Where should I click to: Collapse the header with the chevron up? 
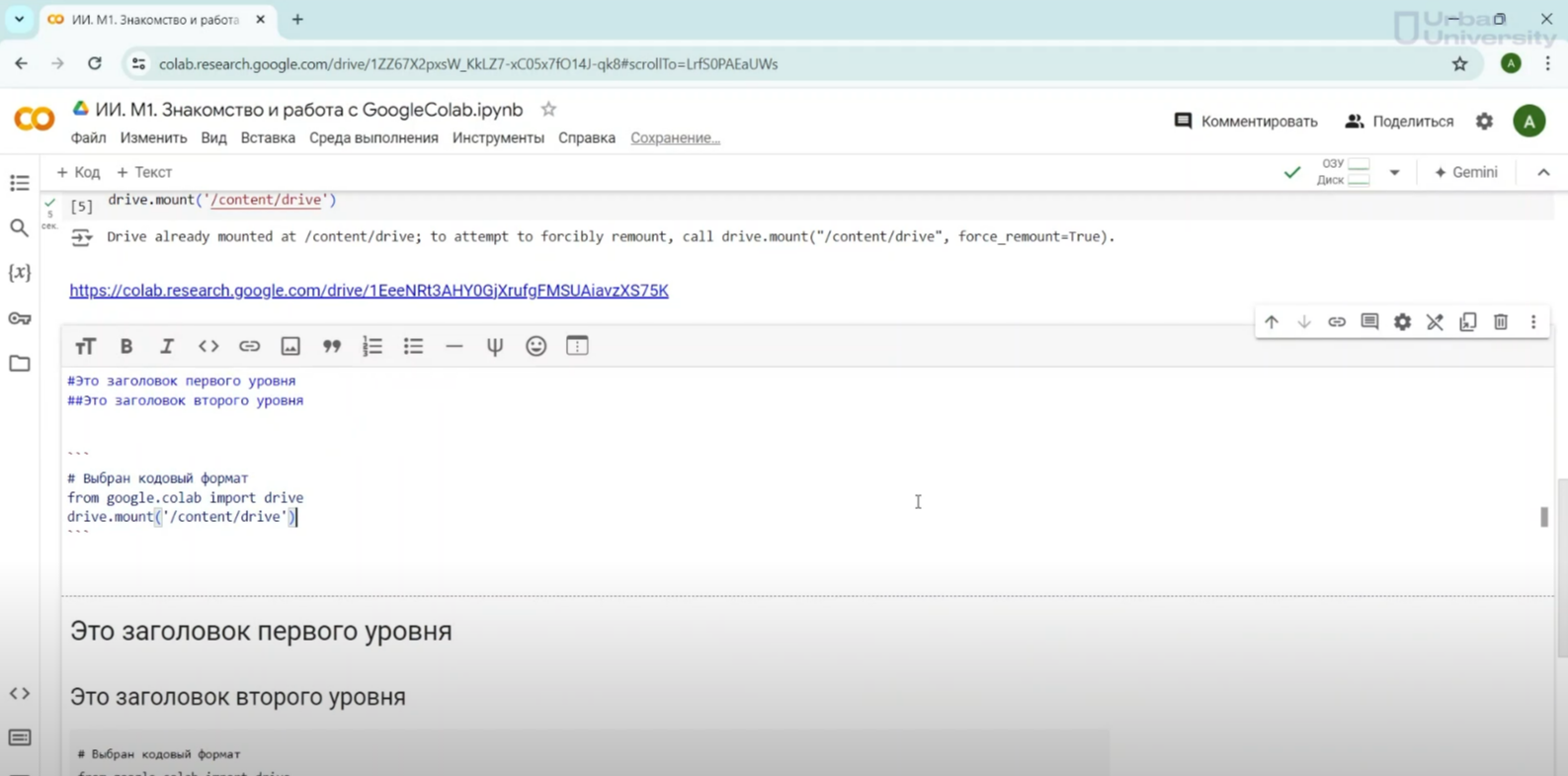1543,172
